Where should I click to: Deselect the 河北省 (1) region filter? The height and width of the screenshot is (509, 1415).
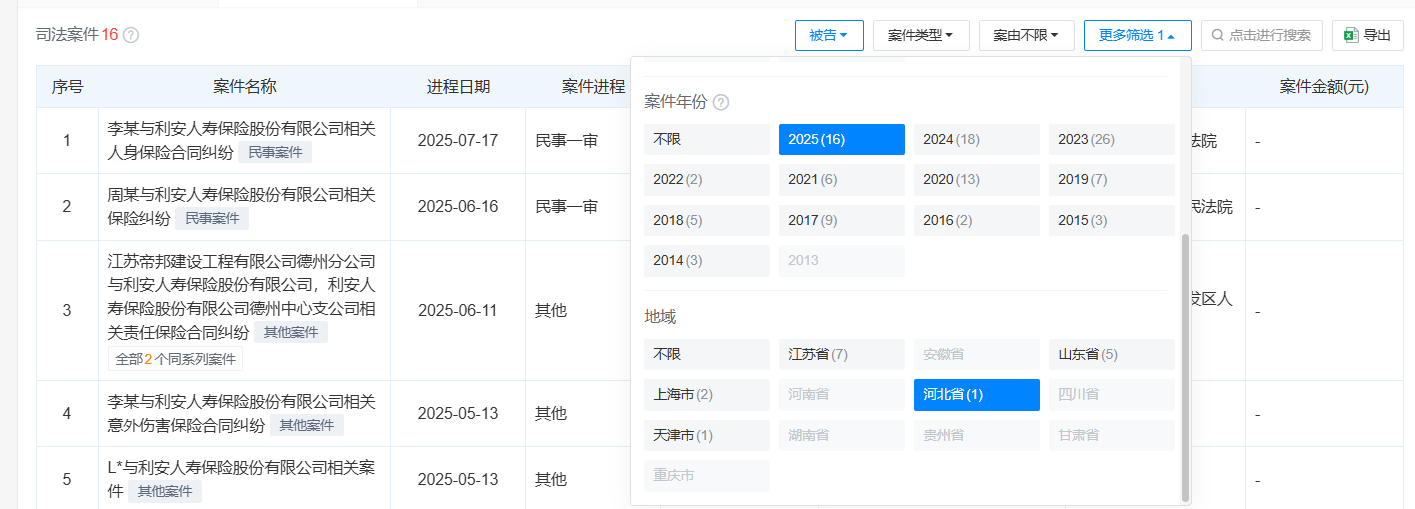(977, 395)
